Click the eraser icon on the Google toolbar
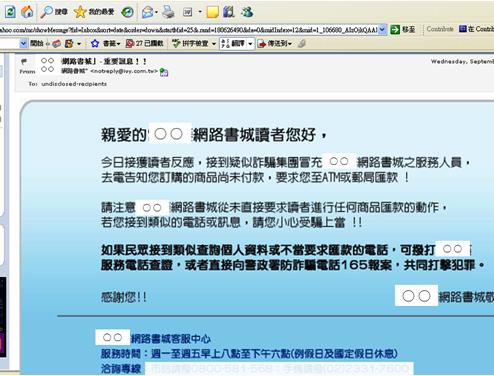Screen dimensions: 494x376 pos(57,44)
